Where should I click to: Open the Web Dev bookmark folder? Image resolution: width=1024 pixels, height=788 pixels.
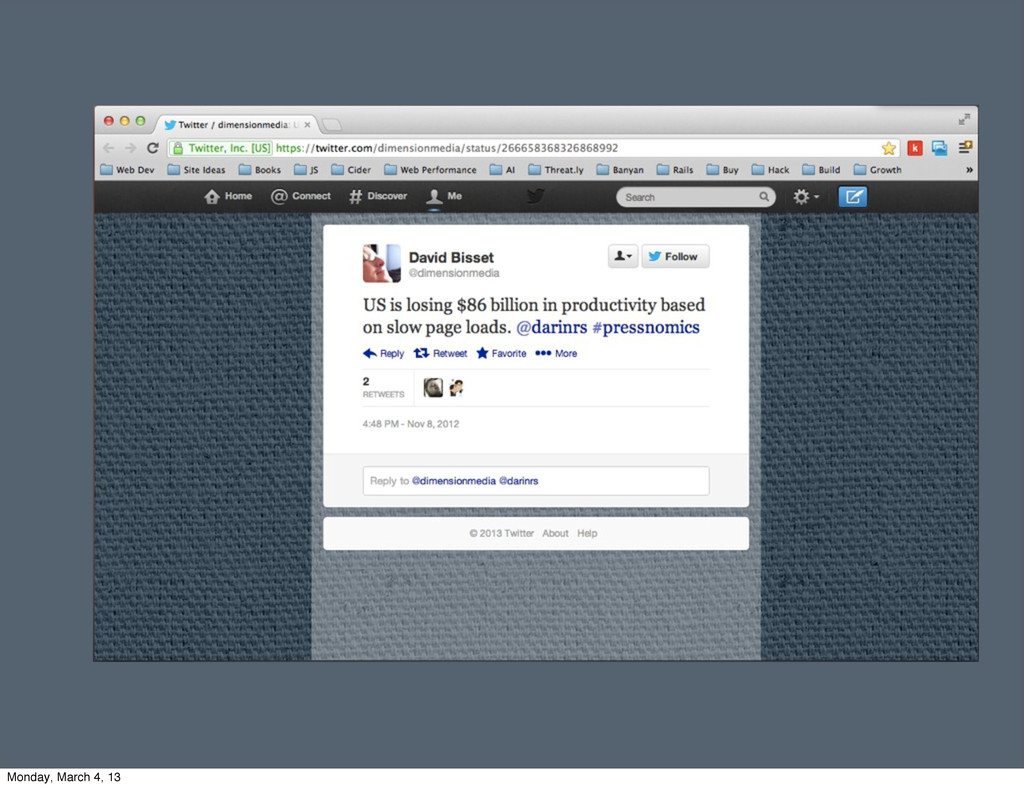click(x=127, y=170)
